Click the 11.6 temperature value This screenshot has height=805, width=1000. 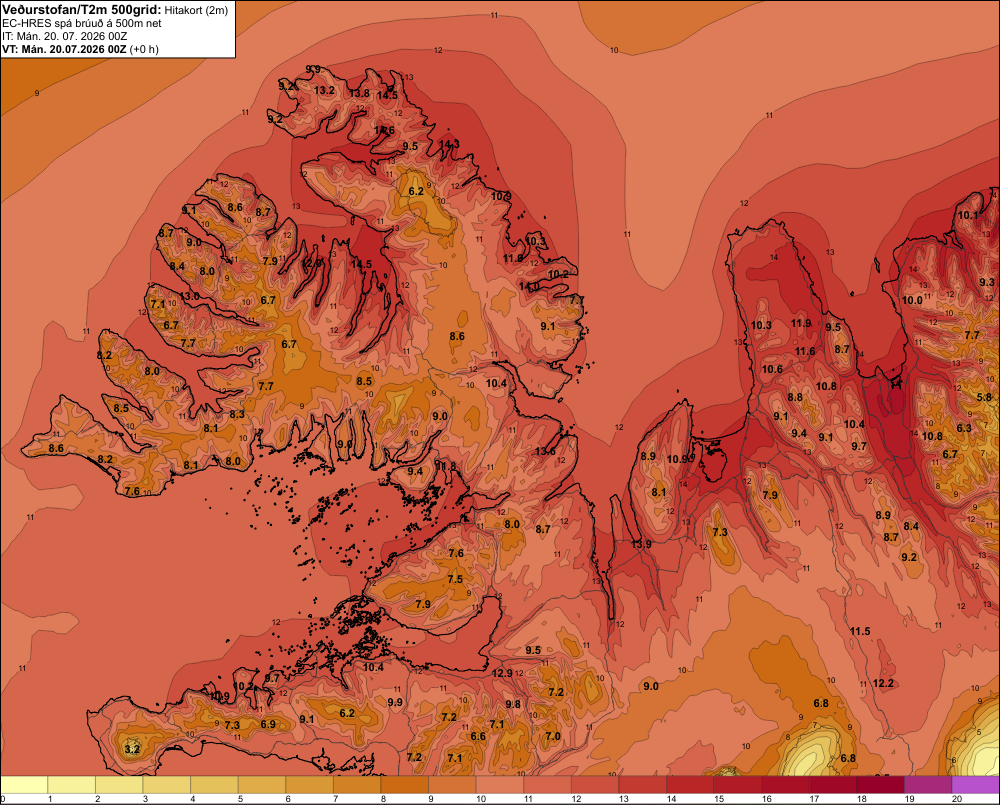[805, 351]
